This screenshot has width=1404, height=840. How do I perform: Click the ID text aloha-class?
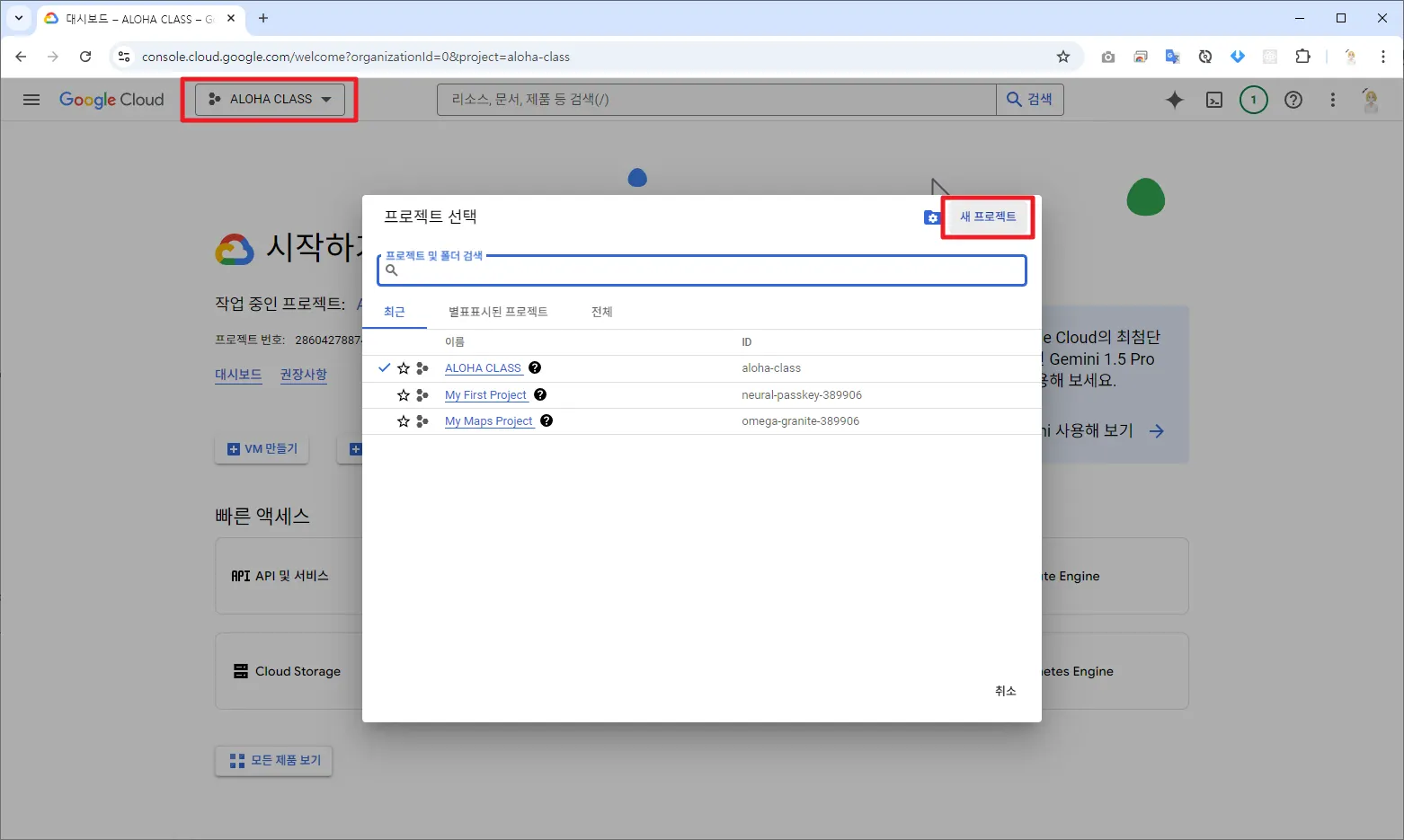click(x=771, y=368)
